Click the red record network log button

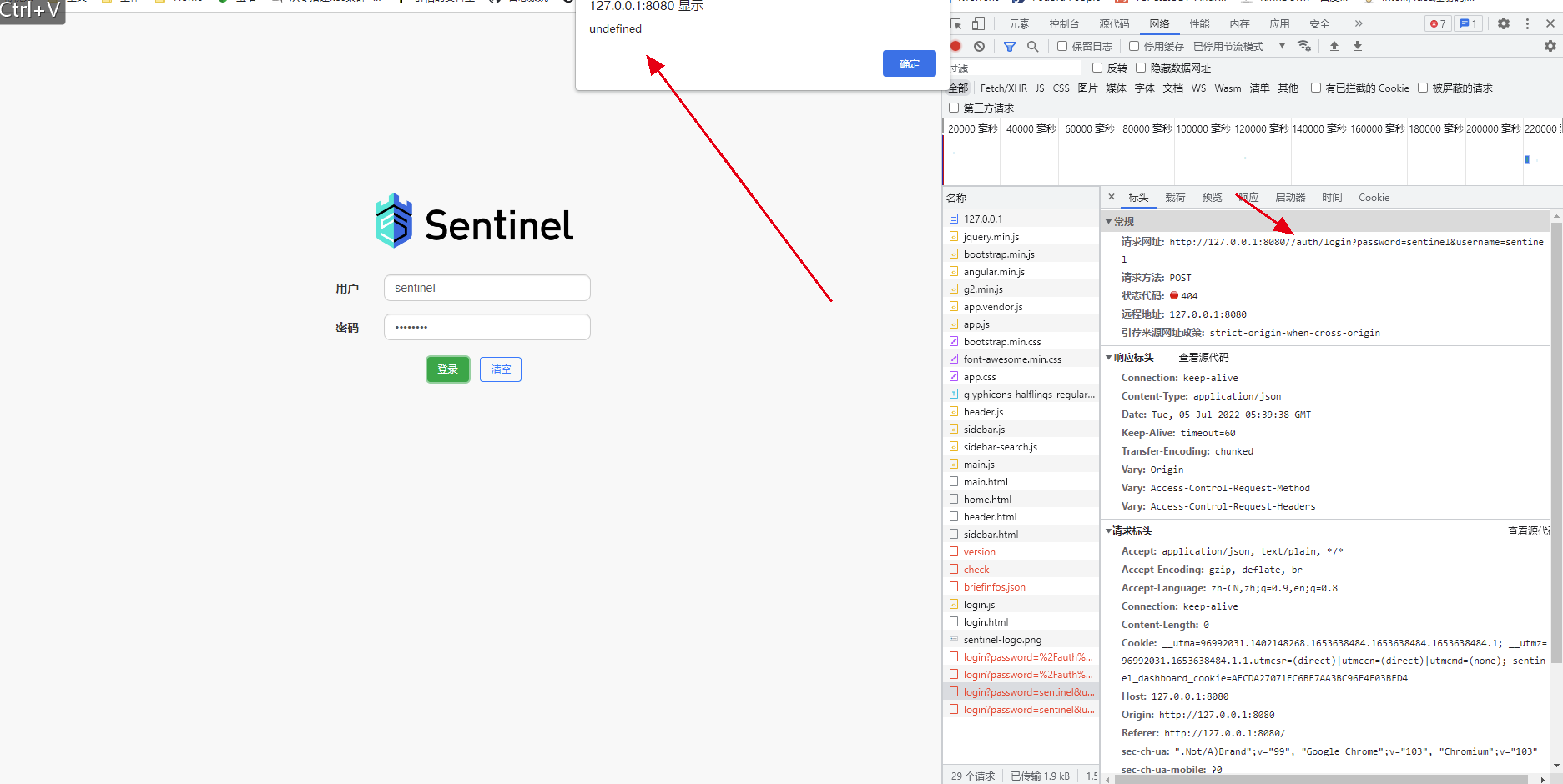point(956,46)
